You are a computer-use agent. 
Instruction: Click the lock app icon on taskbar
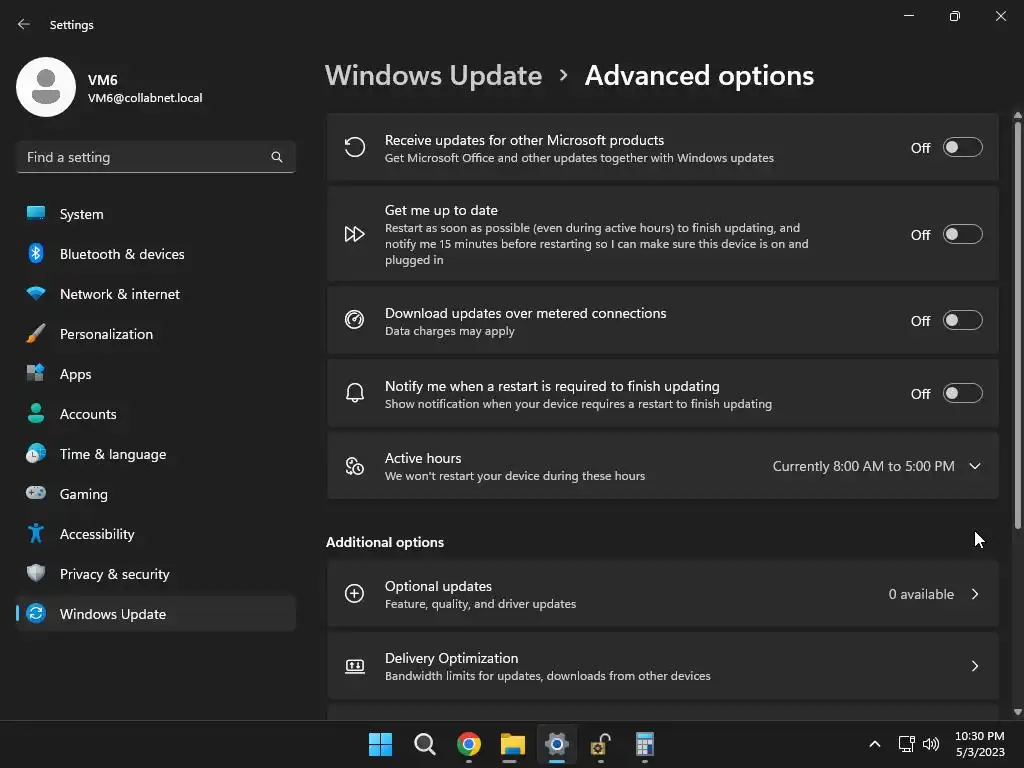(x=600, y=744)
